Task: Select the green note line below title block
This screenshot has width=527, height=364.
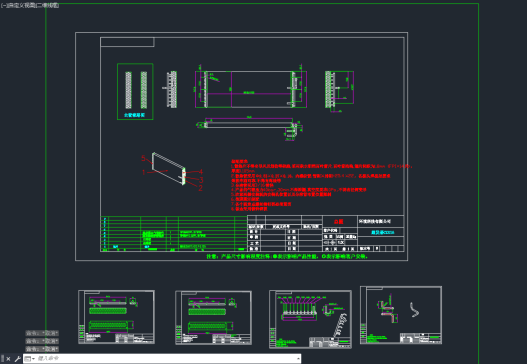Action: 287,256
